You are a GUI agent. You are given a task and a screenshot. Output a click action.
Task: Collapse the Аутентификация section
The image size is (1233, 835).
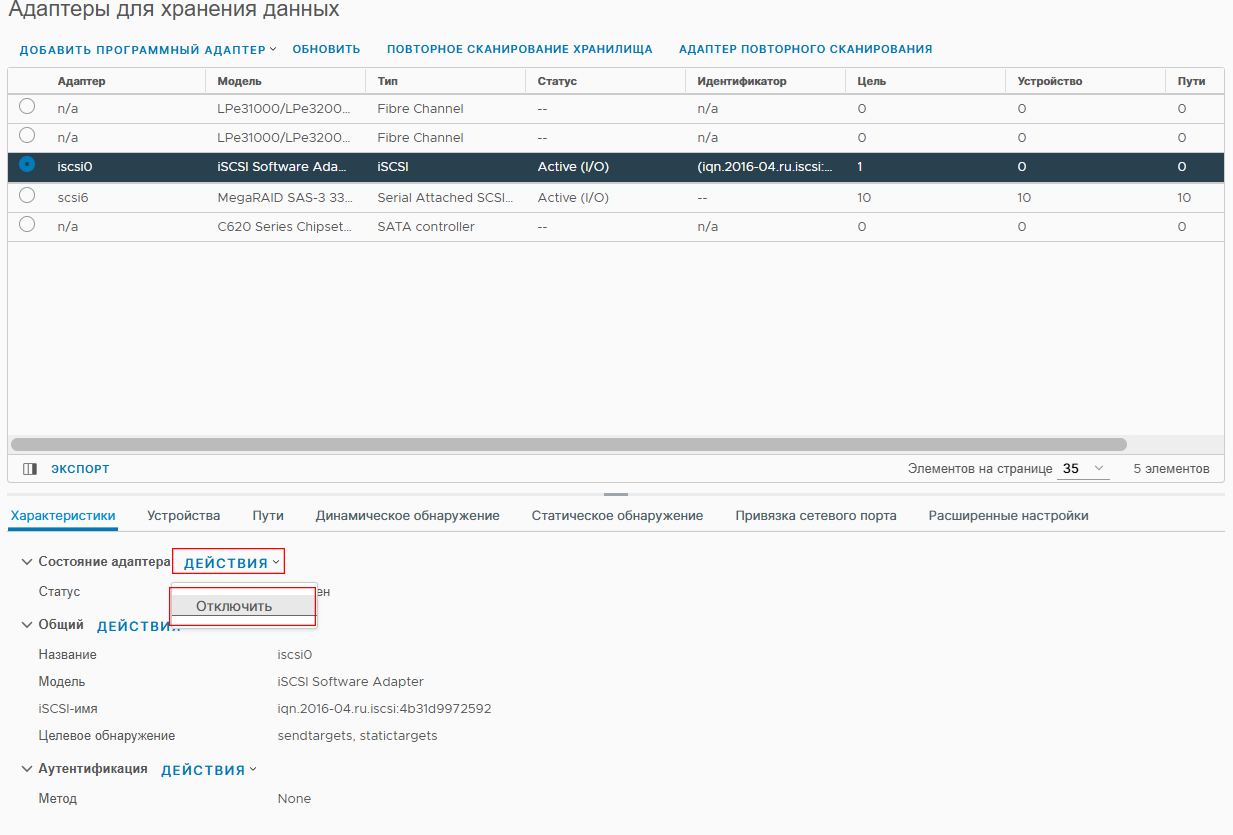click(x=27, y=769)
